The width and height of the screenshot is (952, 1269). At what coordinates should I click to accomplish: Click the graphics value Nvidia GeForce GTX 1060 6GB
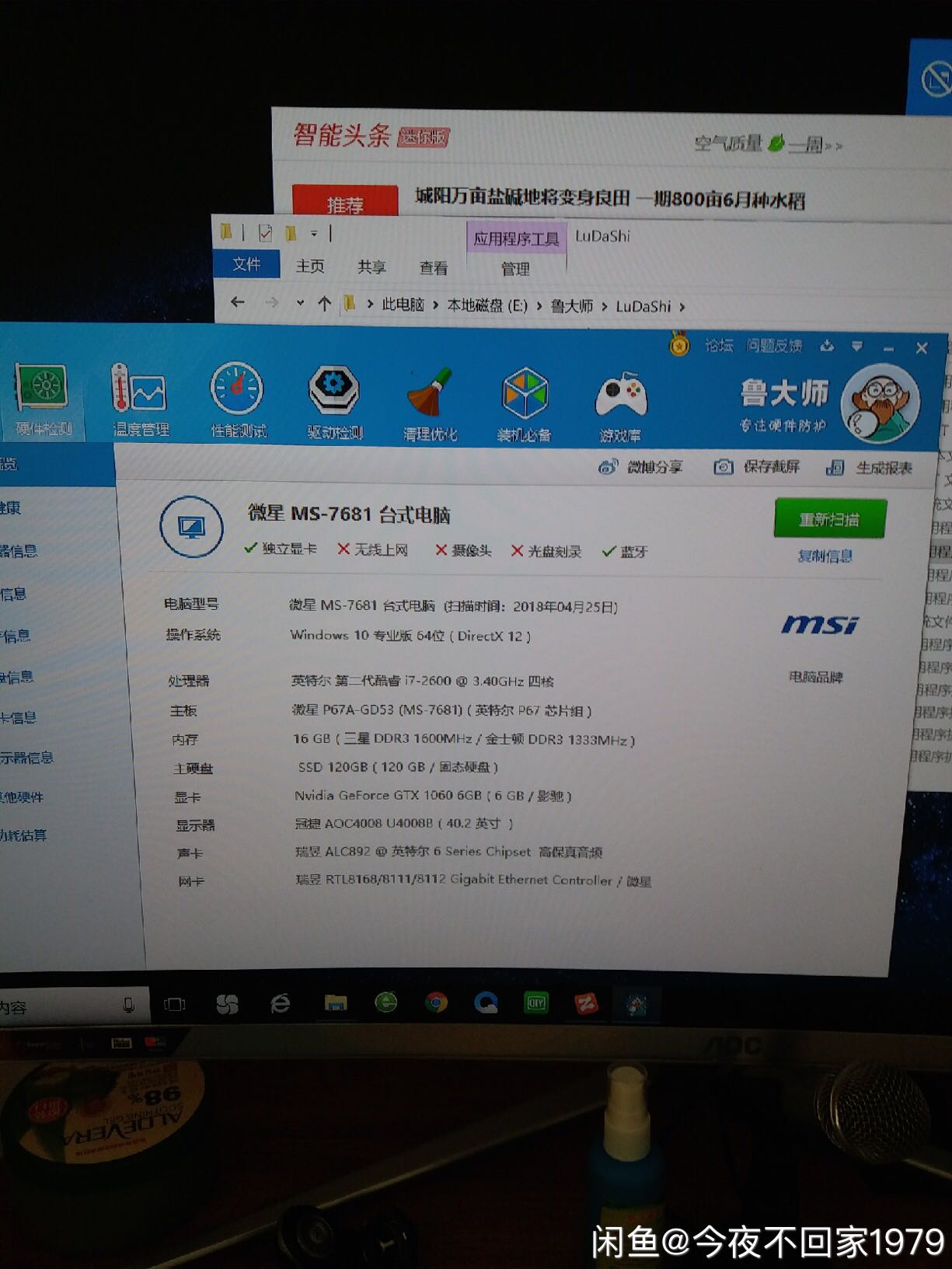click(x=433, y=796)
